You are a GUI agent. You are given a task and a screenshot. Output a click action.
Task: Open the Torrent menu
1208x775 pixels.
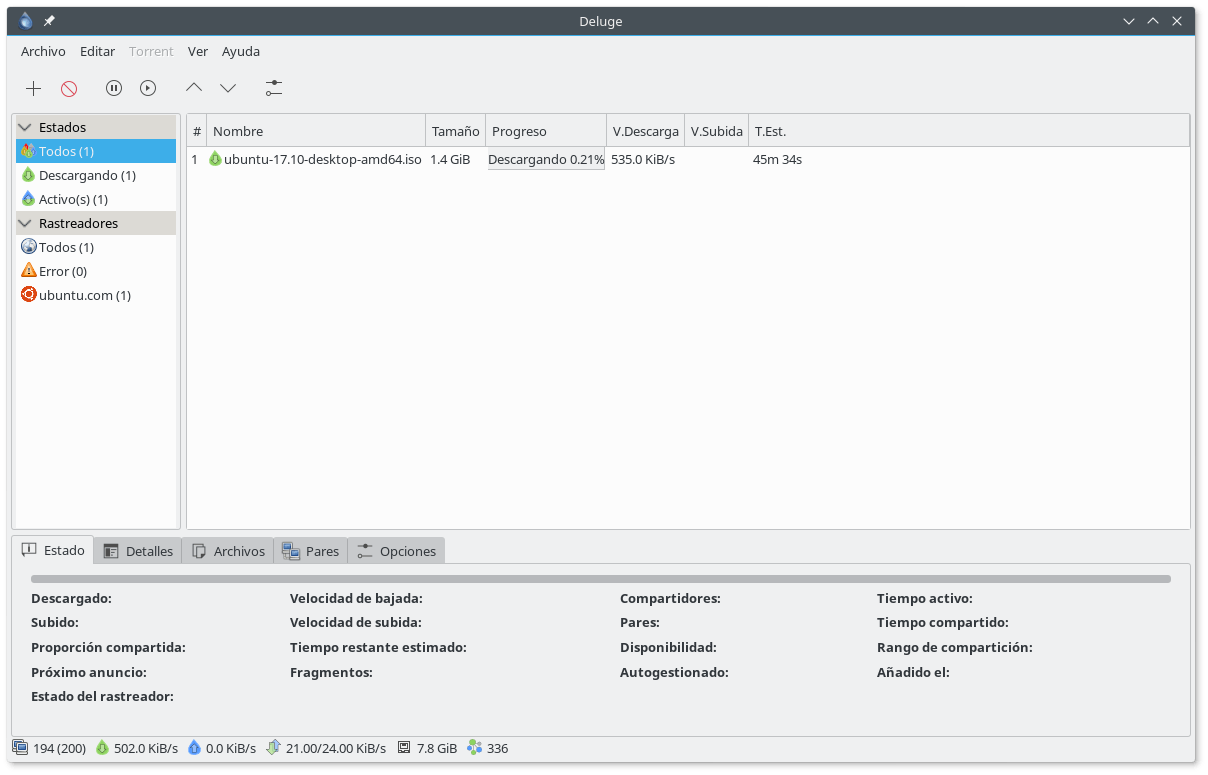[x=151, y=51]
